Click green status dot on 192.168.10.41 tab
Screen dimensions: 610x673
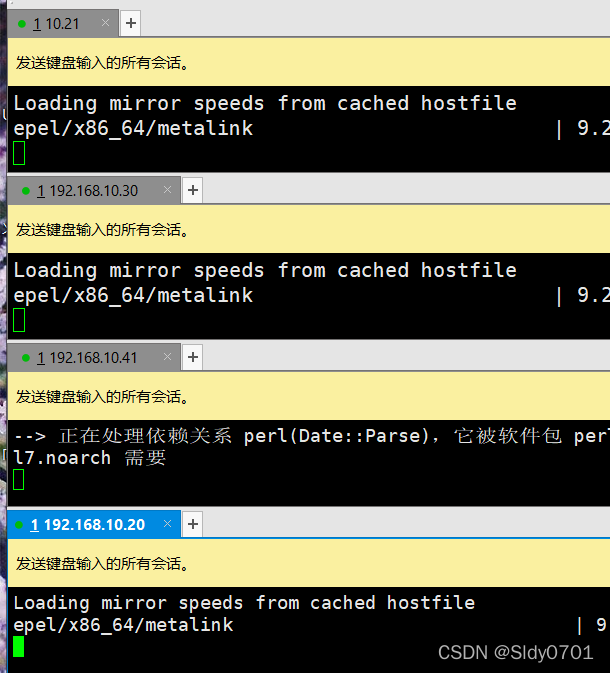tap(26, 358)
